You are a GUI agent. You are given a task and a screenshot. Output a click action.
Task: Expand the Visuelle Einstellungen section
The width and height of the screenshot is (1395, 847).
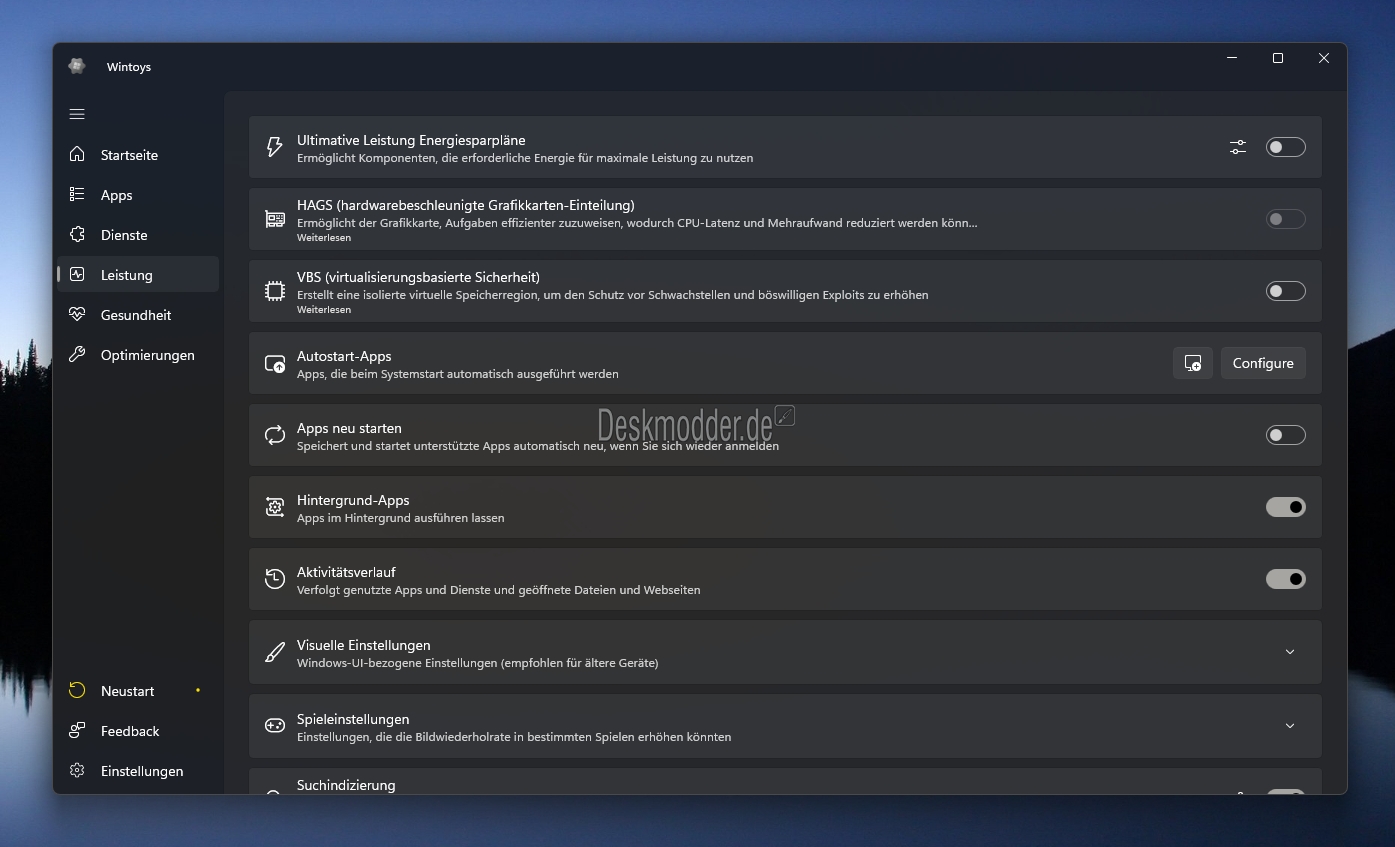pyautogui.click(x=1289, y=652)
